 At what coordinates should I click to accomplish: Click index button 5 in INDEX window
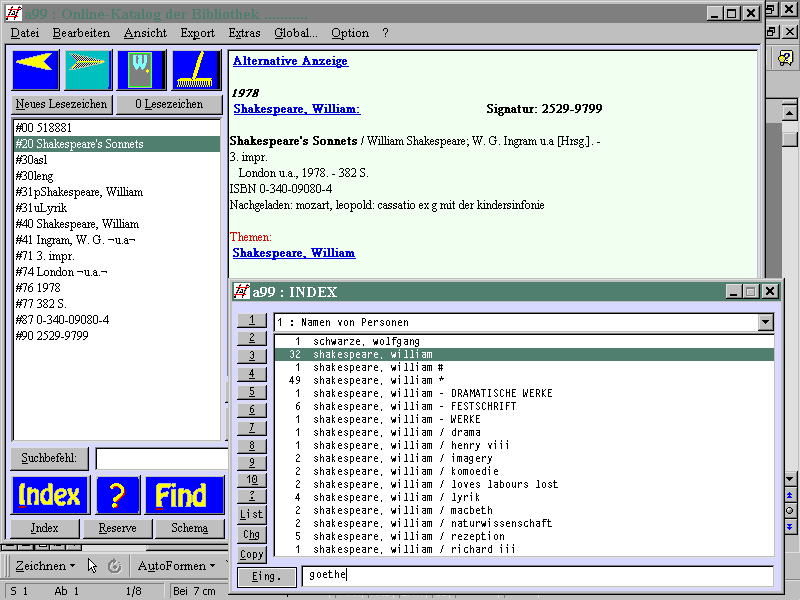(x=252, y=392)
